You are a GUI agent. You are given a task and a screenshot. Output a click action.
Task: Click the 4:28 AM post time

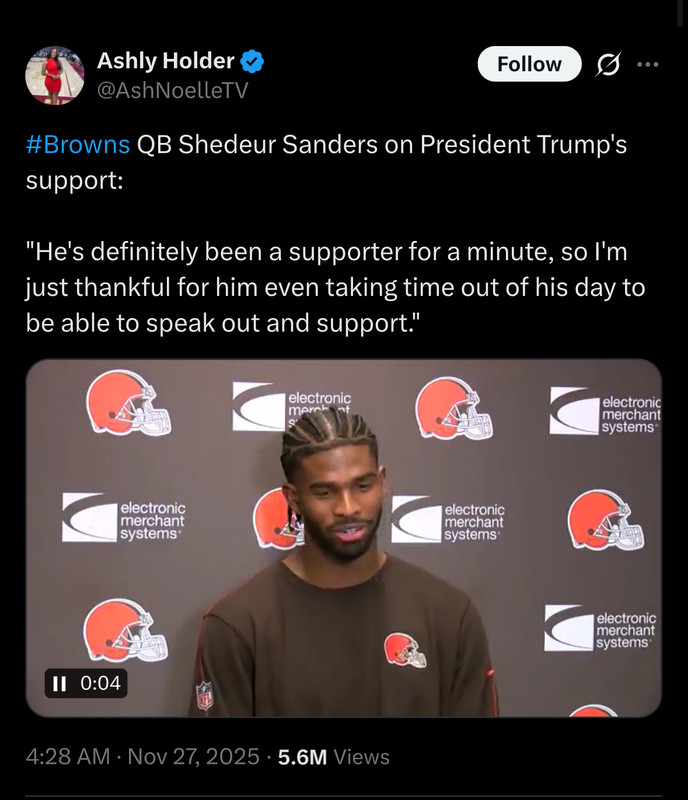68,756
